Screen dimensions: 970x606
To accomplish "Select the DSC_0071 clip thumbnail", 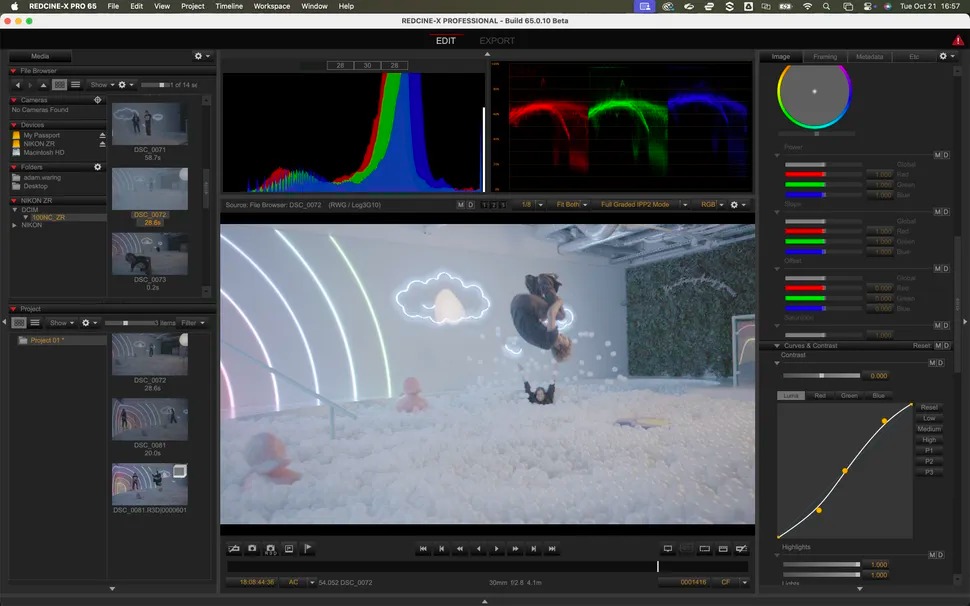I will [x=148, y=124].
